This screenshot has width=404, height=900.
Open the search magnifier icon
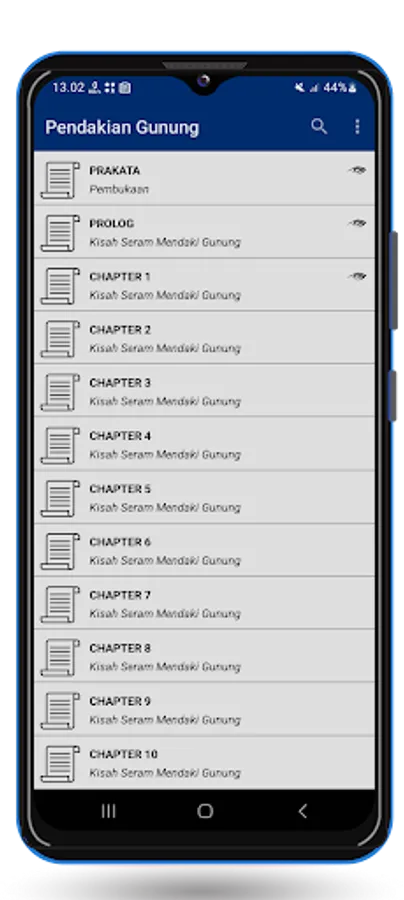point(319,127)
